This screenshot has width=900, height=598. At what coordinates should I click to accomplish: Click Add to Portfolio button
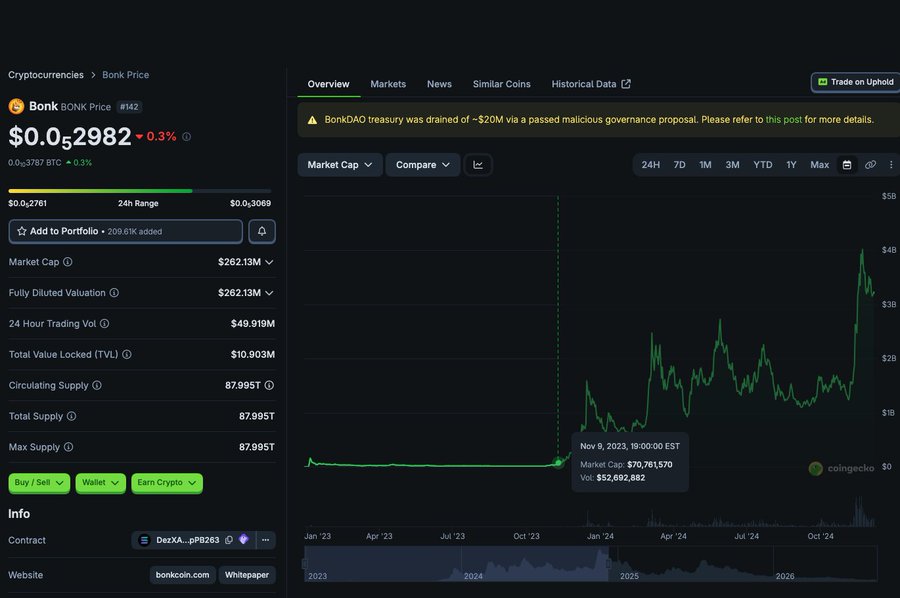pyautogui.click(x=126, y=231)
